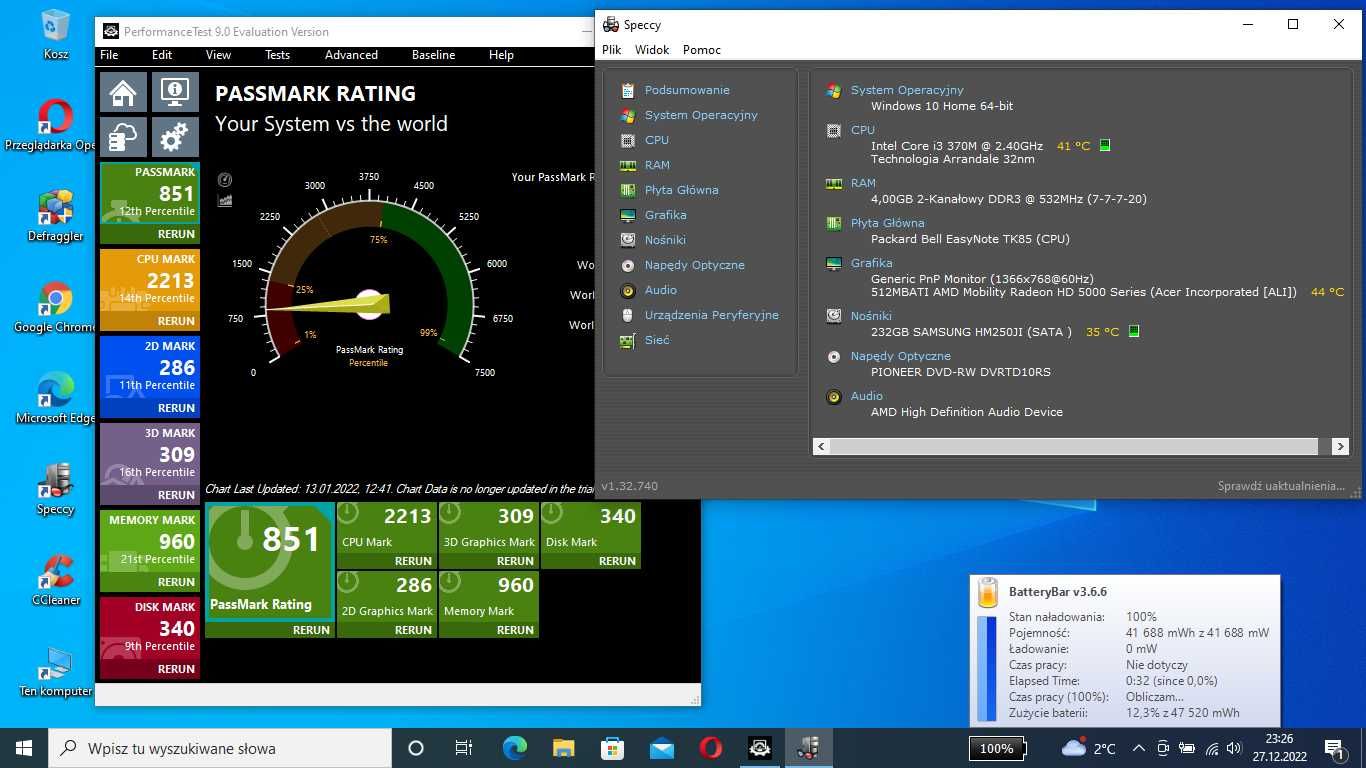Open the System Operacyjny heading link in summary
Screen dimensions: 1366x768
click(907, 90)
